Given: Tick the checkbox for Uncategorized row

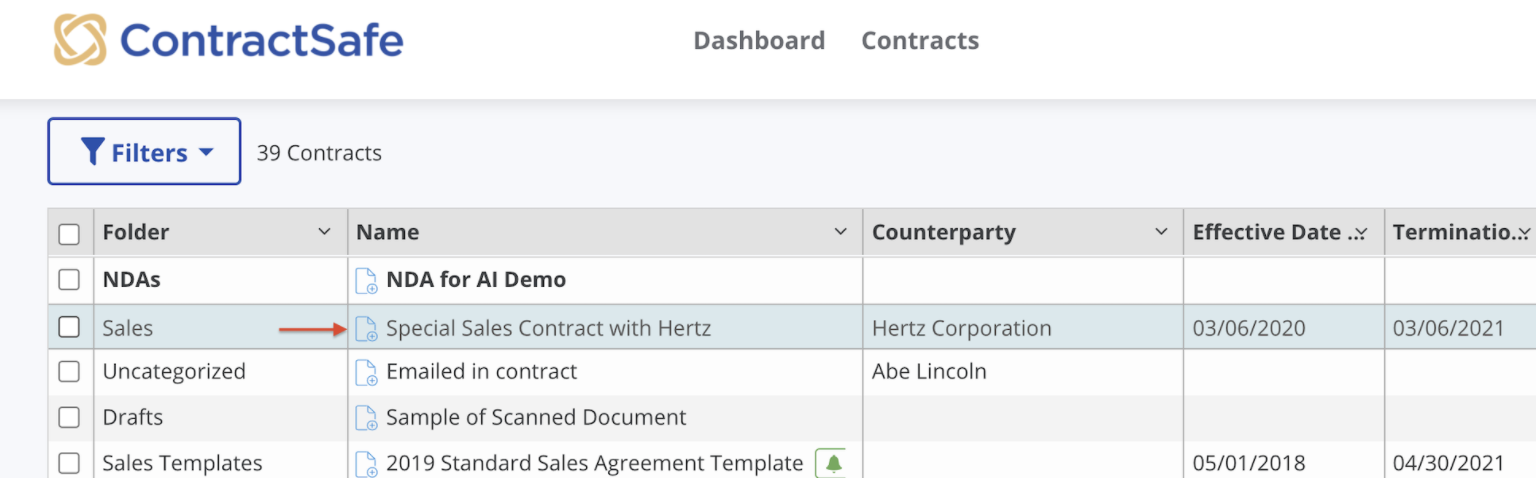Looking at the screenshot, I should click(69, 372).
